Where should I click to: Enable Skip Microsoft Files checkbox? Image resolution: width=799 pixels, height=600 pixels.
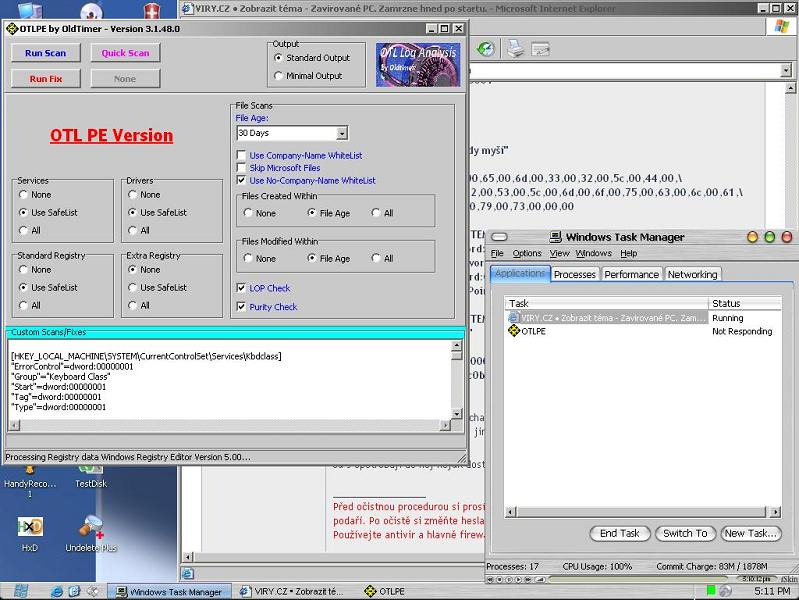pos(242,168)
